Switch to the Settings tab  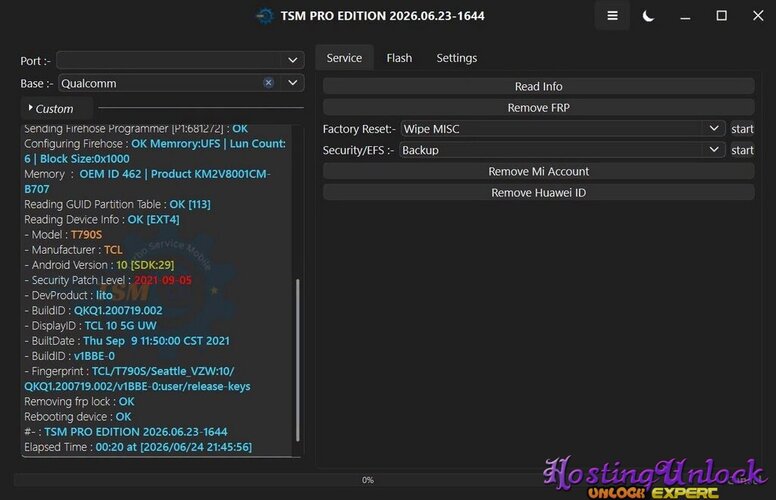[456, 58]
